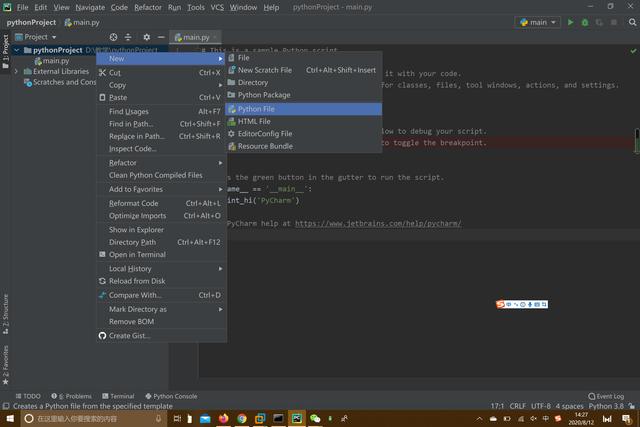This screenshot has width=640, height=427.
Task: Open in Terminal menu entry
Action: [x=161, y=255]
